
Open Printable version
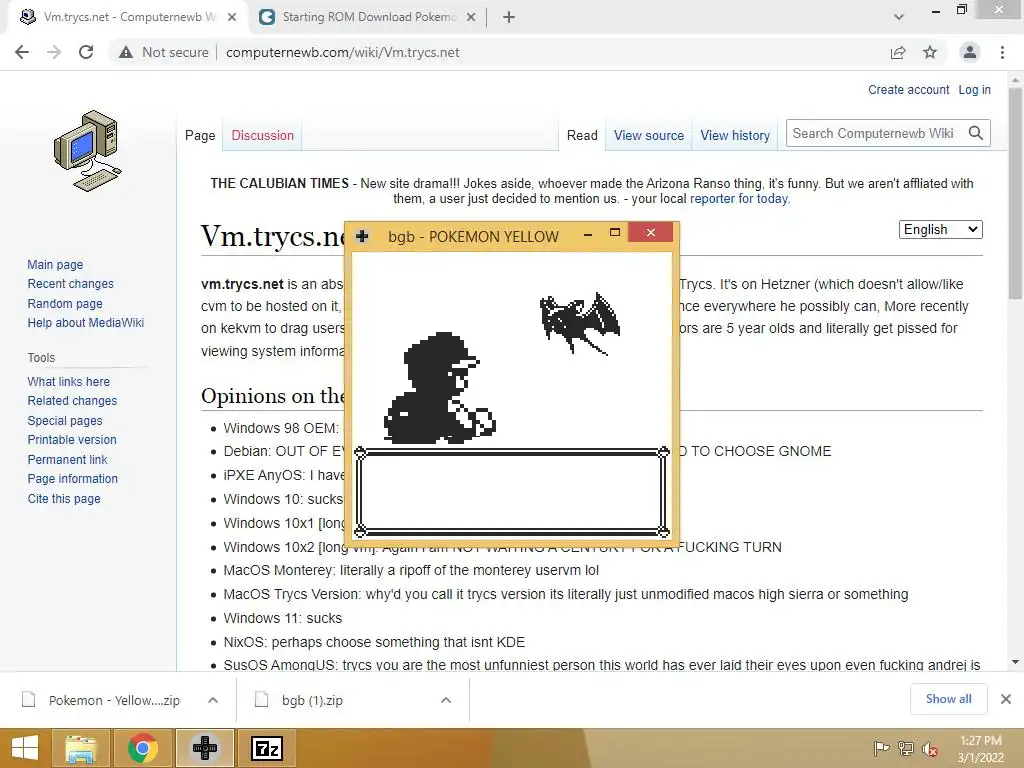(x=72, y=440)
